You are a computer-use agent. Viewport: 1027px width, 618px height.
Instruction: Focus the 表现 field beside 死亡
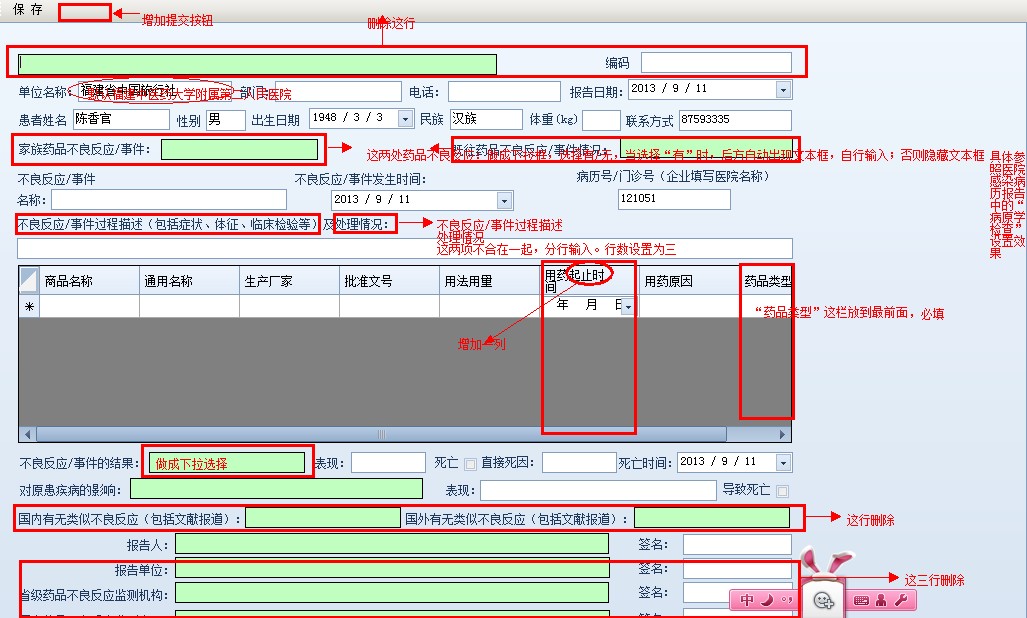(x=388, y=463)
